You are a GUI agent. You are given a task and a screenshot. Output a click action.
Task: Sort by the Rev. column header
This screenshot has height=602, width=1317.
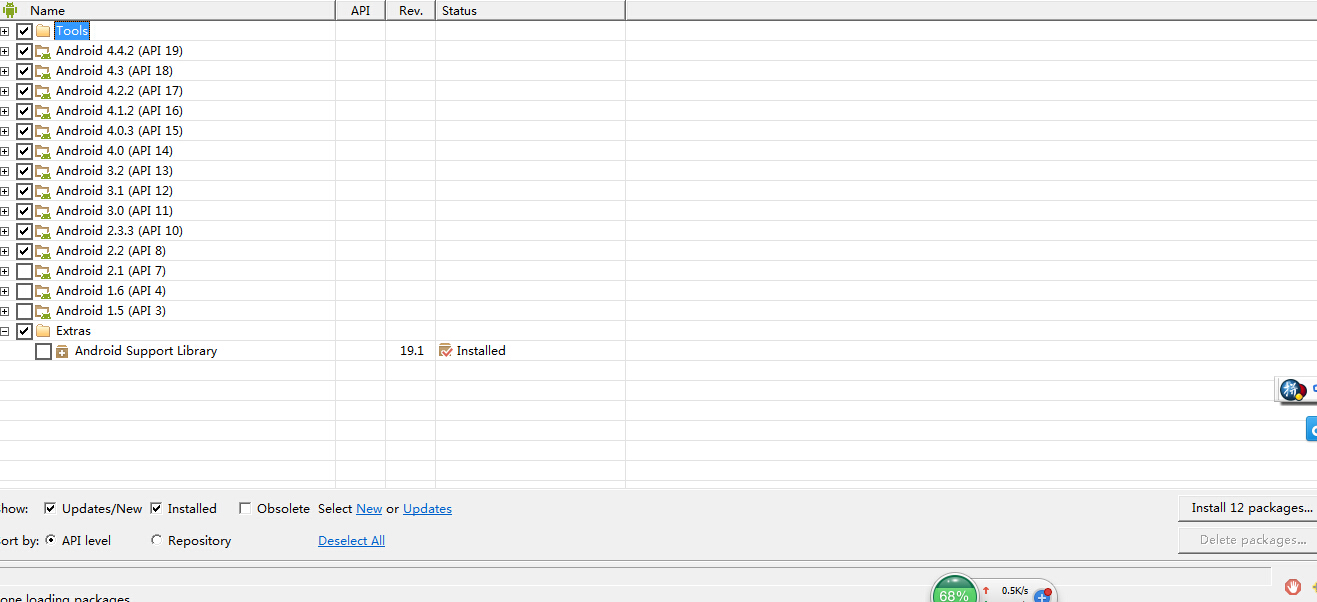click(410, 10)
